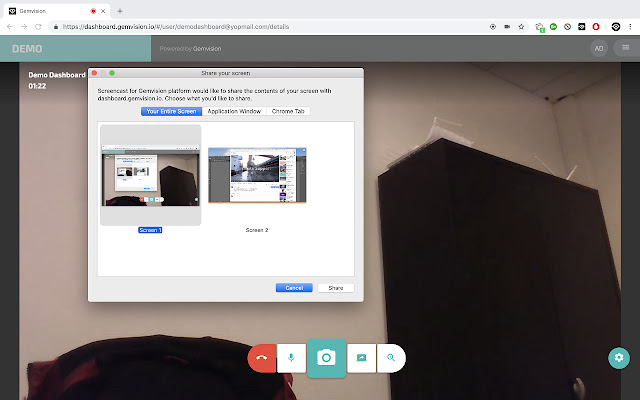
Task: Select the Gemvision browser tab
Action: click(57, 11)
